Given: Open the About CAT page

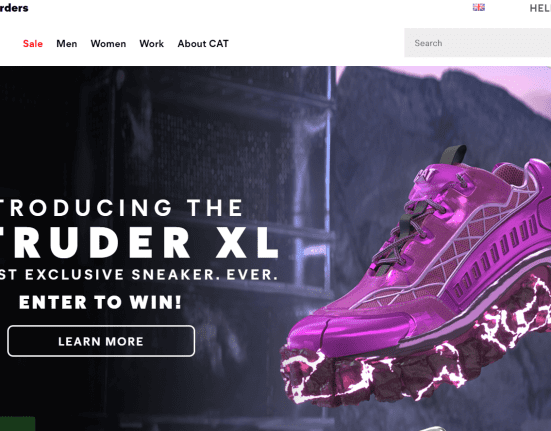Looking at the screenshot, I should tap(203, 44).
